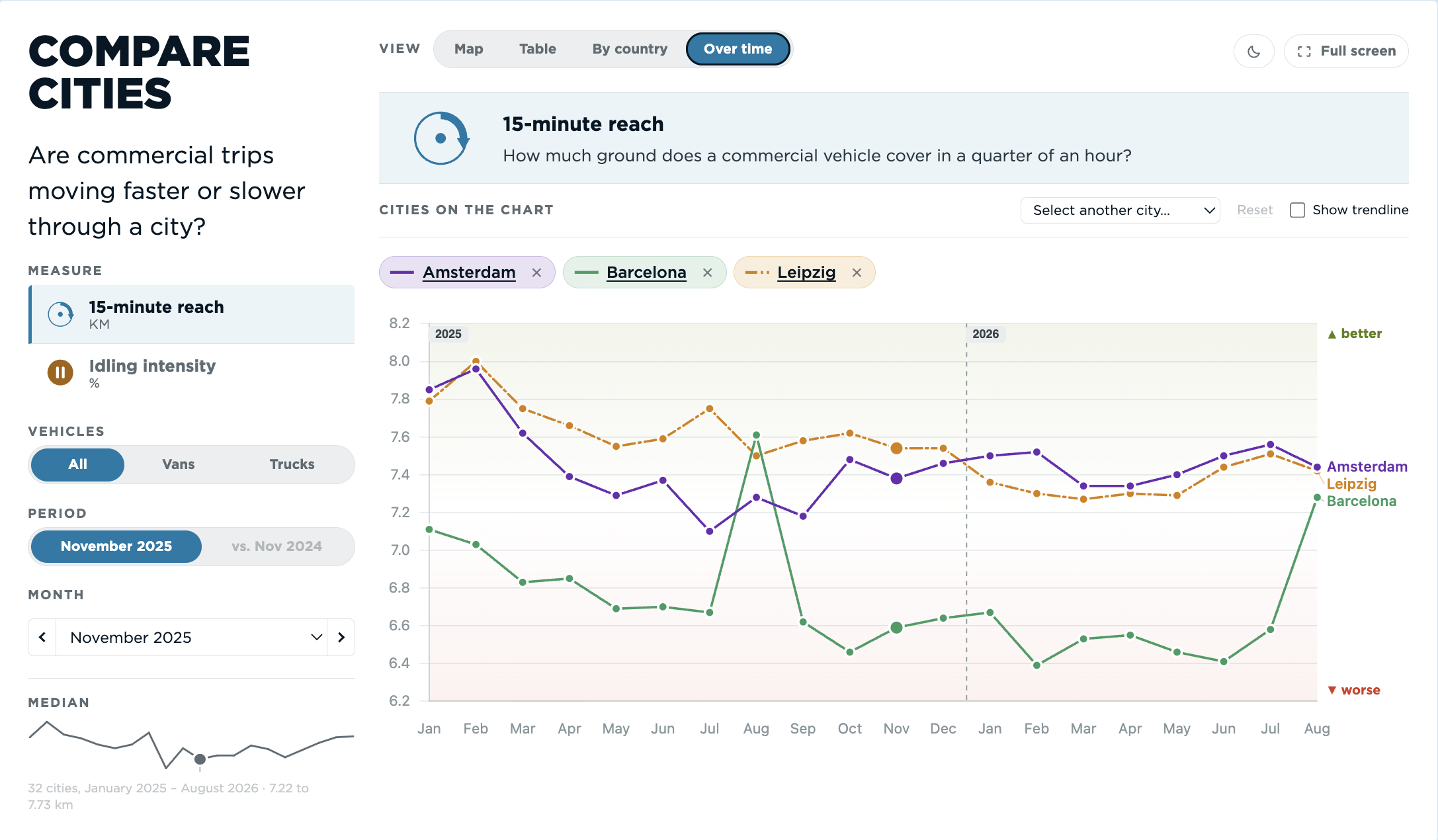Select the Idling intensity pause icon

60,372
